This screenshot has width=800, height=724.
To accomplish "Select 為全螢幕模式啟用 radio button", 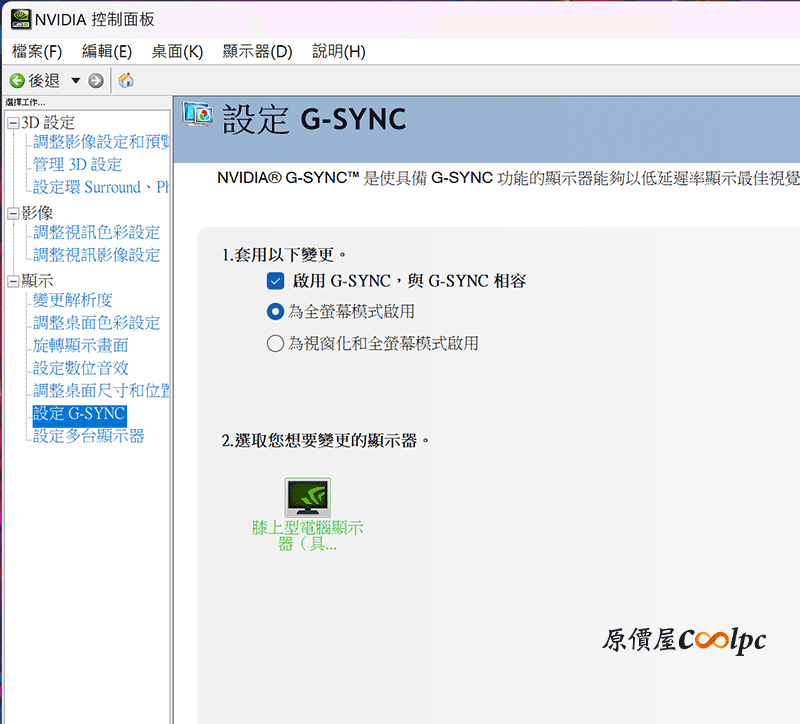I will (276, 311).
